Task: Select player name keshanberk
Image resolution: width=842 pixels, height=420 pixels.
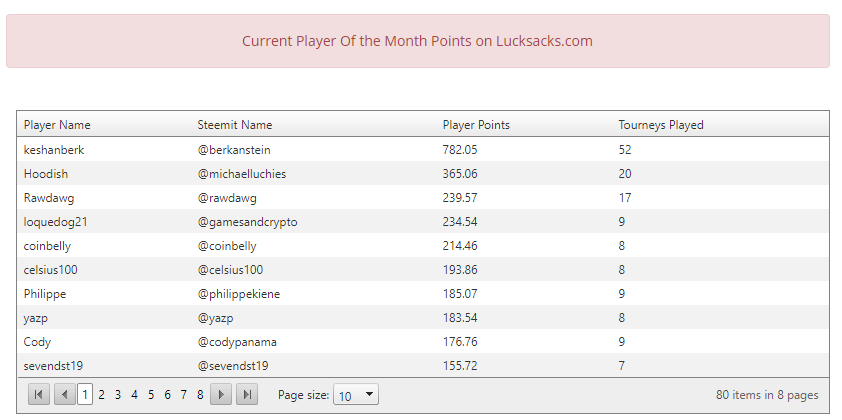Action: [x=54, y=150]
